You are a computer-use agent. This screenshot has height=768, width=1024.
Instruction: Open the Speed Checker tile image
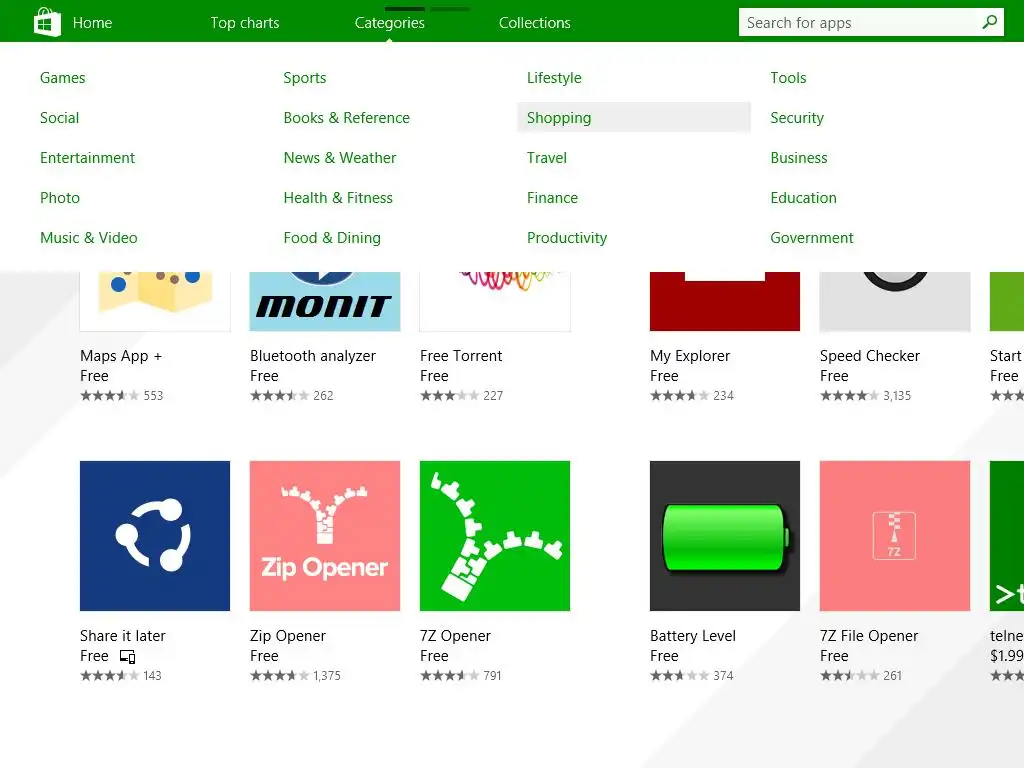895,301
